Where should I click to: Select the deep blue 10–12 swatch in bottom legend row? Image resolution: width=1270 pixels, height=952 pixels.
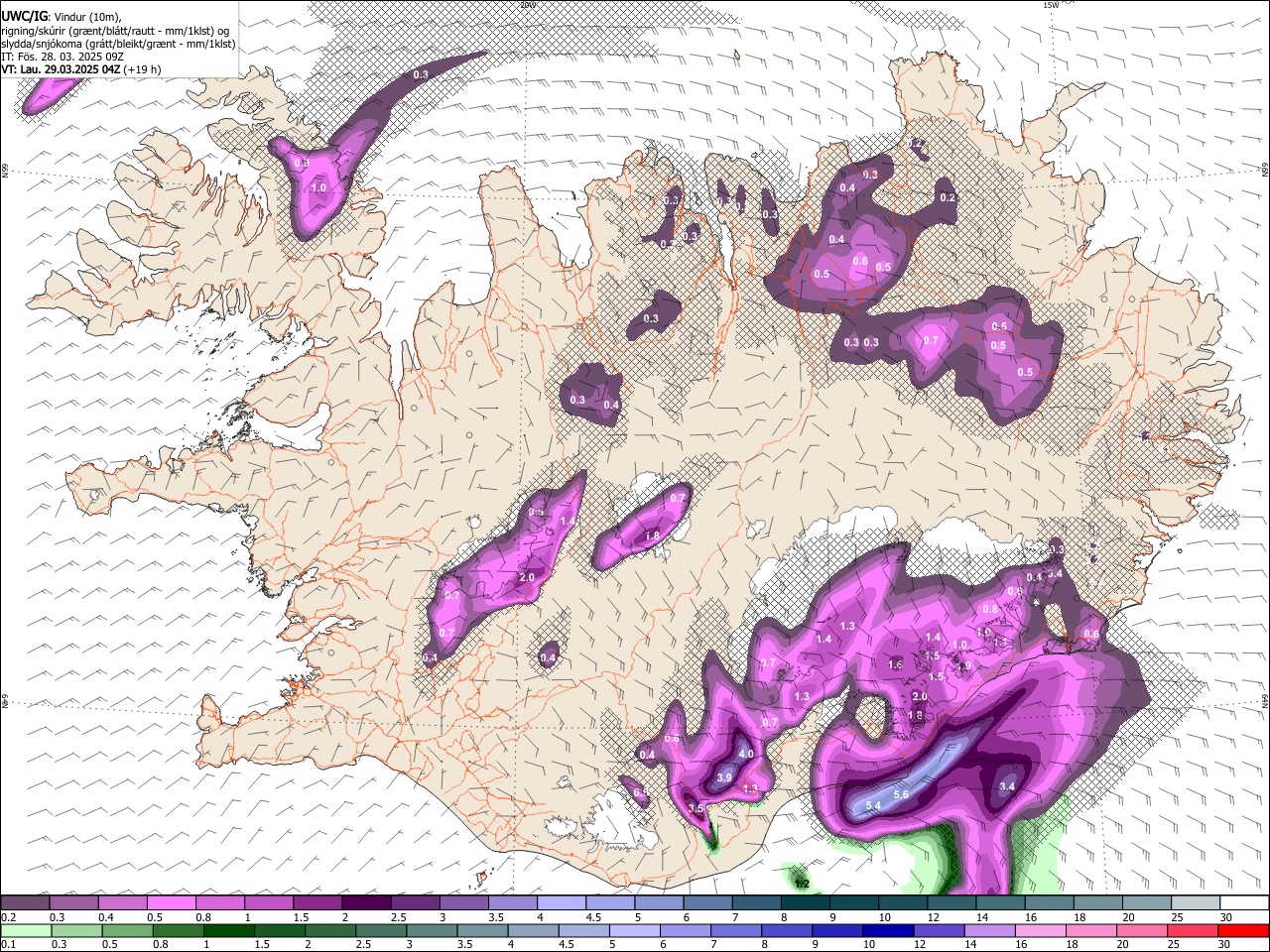pyautogui.click(x=887, y=930)
